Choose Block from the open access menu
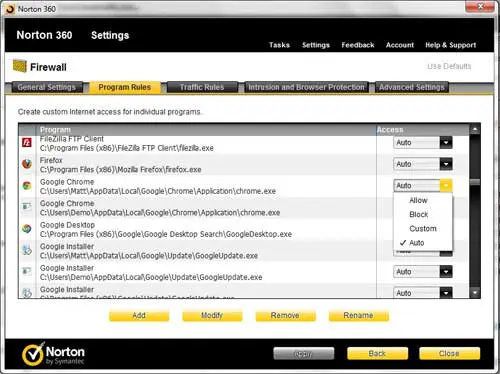Screen dimensions: 500x374 point(418,215)
